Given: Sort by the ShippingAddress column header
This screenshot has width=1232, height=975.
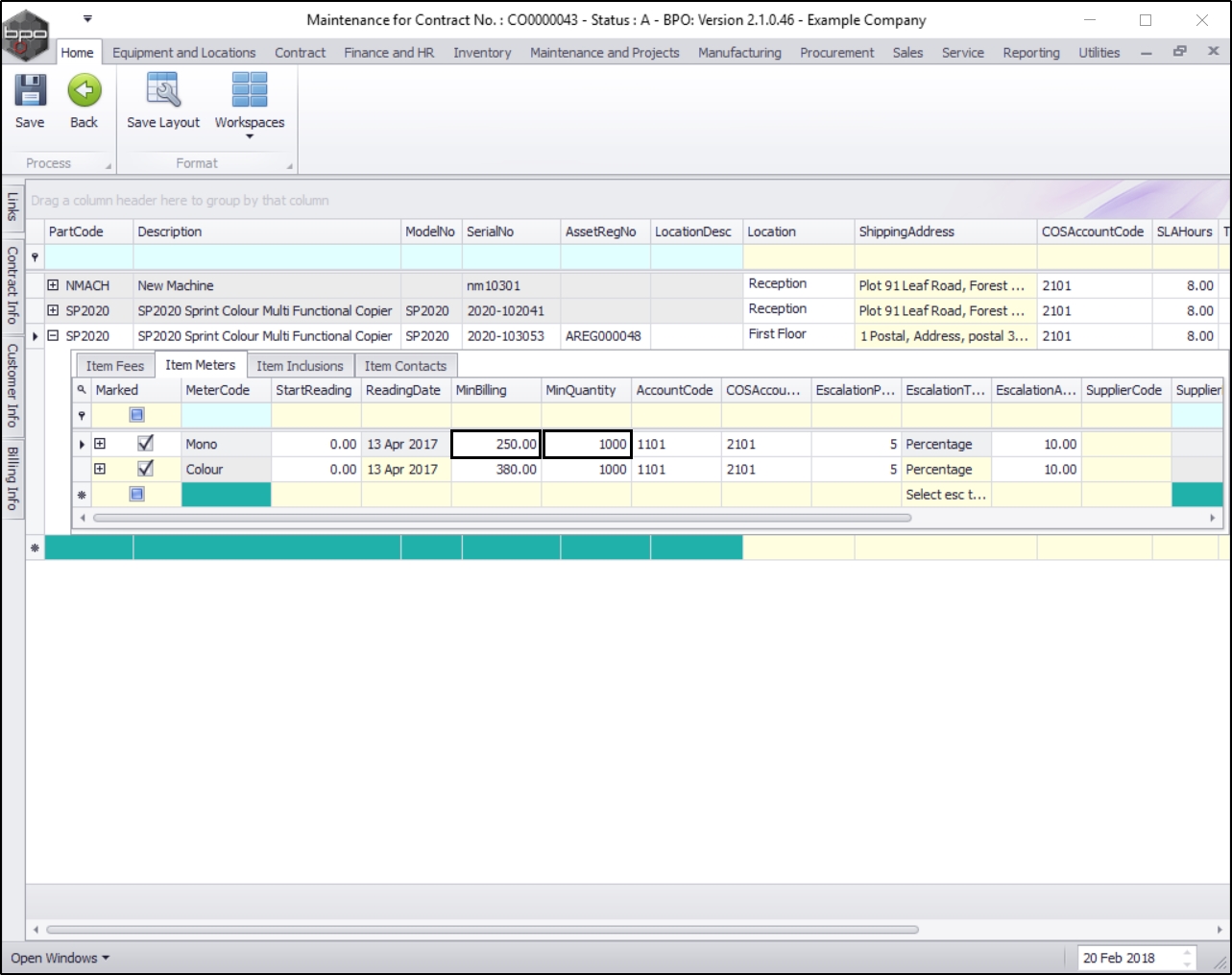Looking at the screenshot, I should pos(946,232).
